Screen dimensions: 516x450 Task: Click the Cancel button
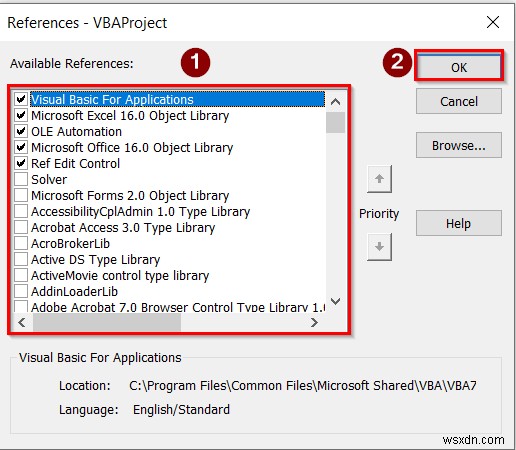click(459, 101)
